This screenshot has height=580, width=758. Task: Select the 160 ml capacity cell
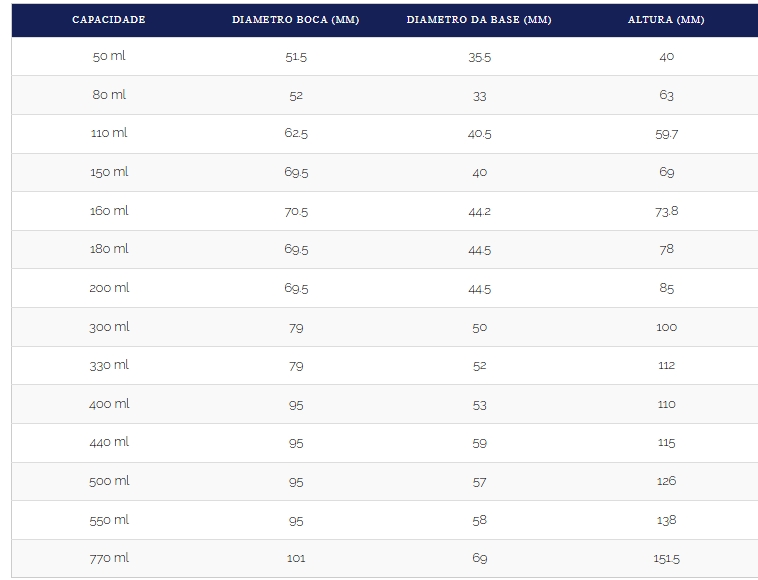click(109, 211)
